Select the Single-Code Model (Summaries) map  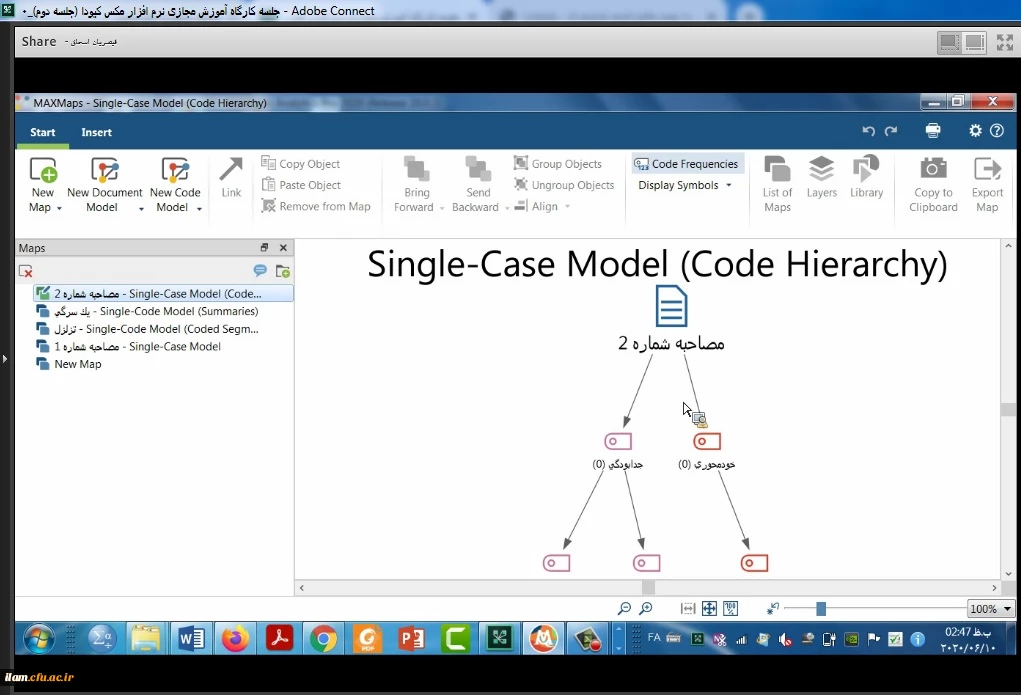[150, 311]
